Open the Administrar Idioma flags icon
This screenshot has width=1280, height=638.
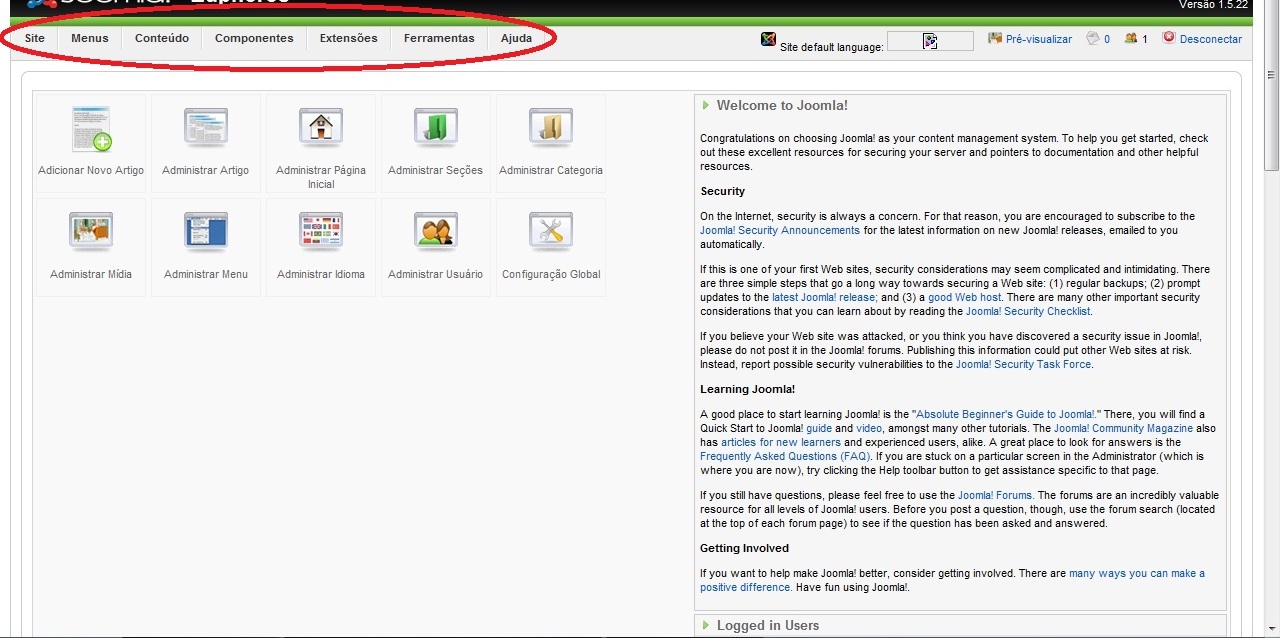(321, 232)
